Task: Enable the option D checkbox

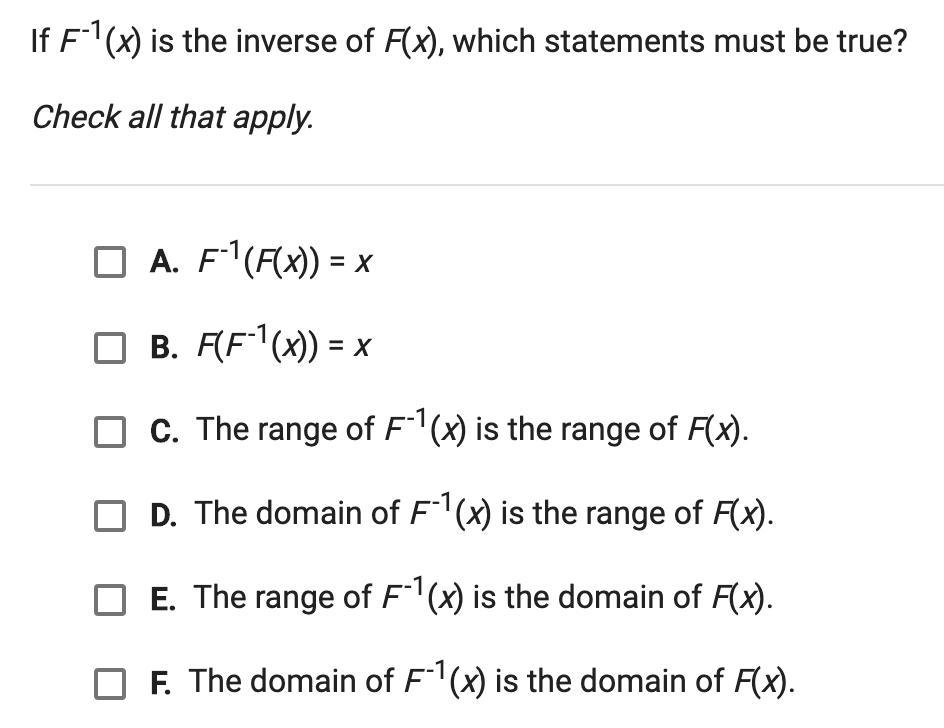Action: tap(110, 515)
